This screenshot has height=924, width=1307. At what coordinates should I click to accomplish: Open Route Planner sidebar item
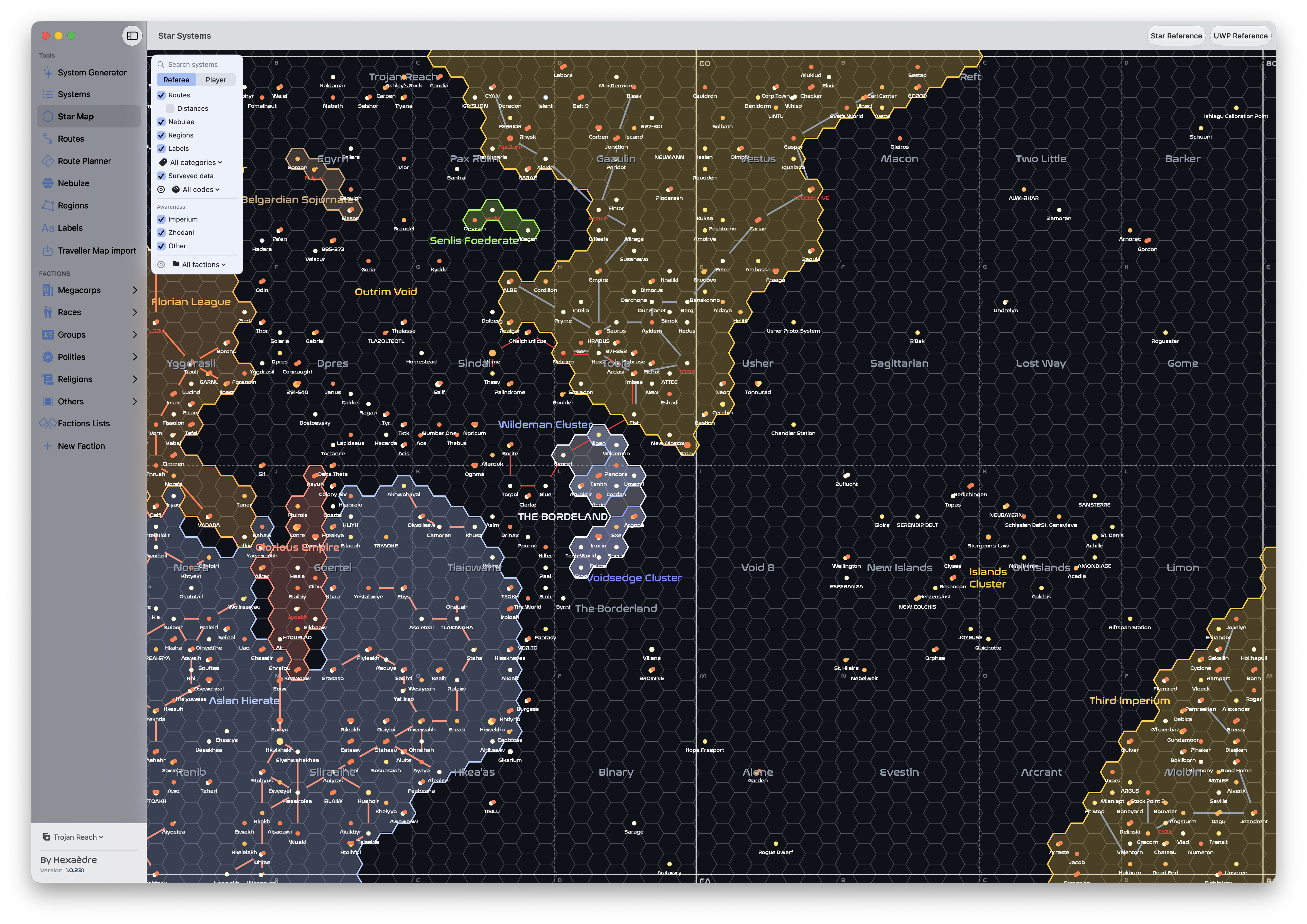(x=89, y=161)
